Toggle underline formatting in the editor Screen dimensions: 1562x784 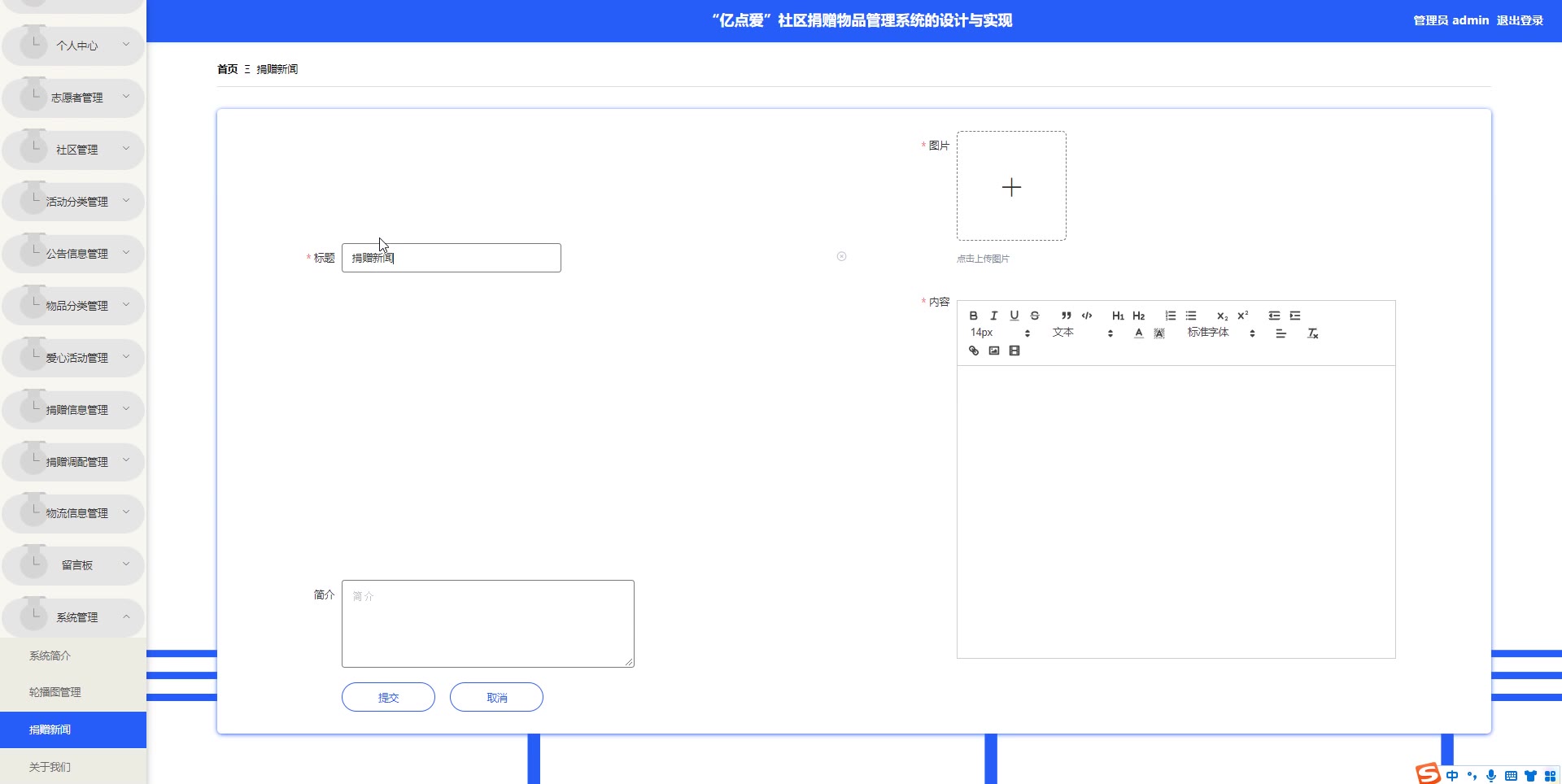1014,316
